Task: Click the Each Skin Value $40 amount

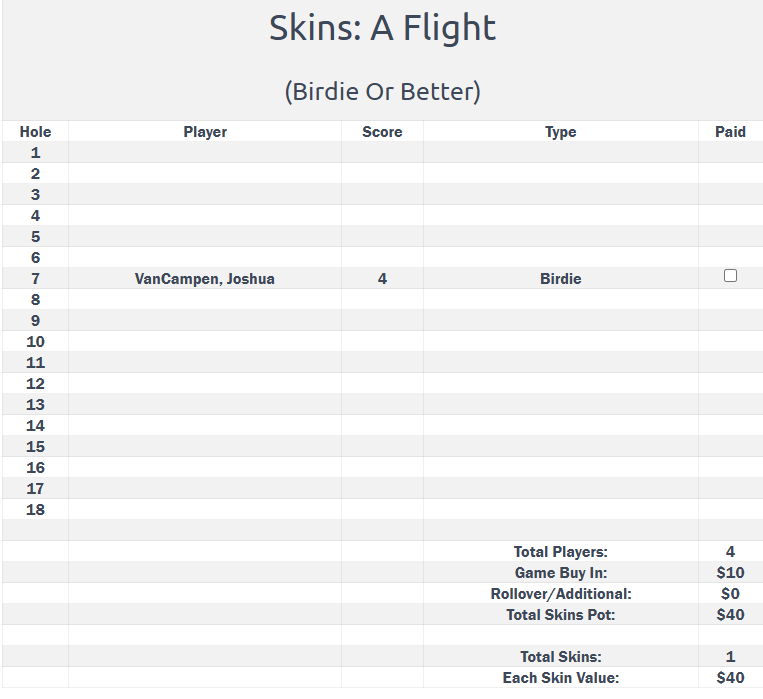Action: point(730,678)
